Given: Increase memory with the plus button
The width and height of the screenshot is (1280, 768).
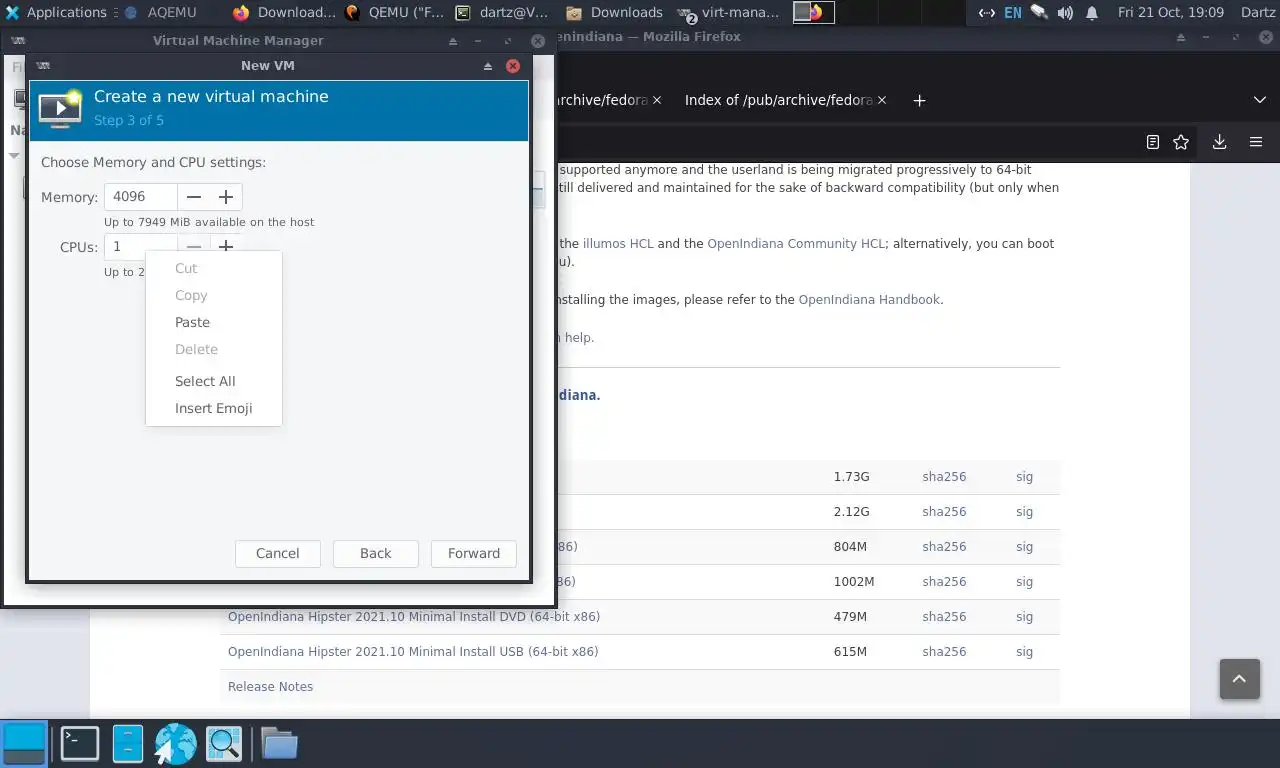Looking at the screenshot, I should [226, 197].
